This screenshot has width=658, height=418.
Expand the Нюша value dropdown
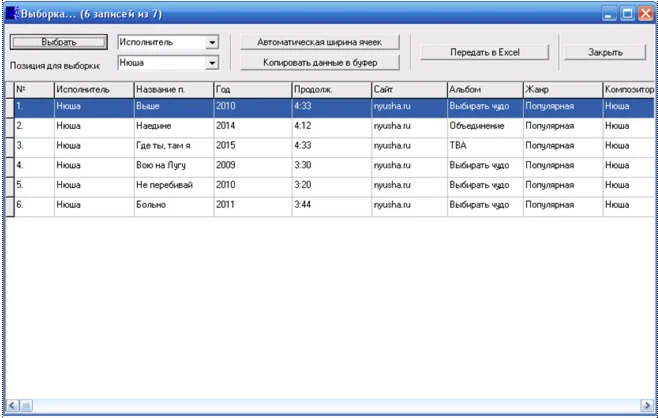click(x=212, y=63)
